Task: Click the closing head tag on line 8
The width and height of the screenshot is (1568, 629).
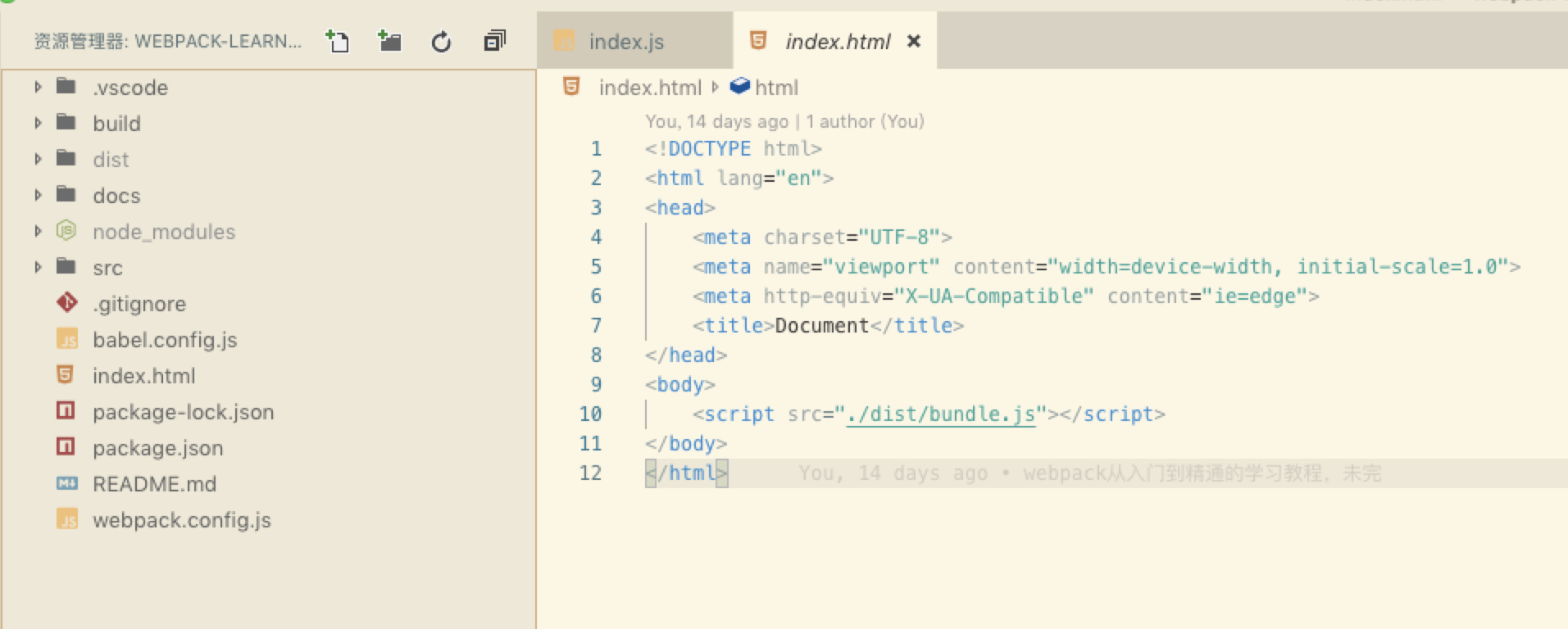Action: point(686,355)
